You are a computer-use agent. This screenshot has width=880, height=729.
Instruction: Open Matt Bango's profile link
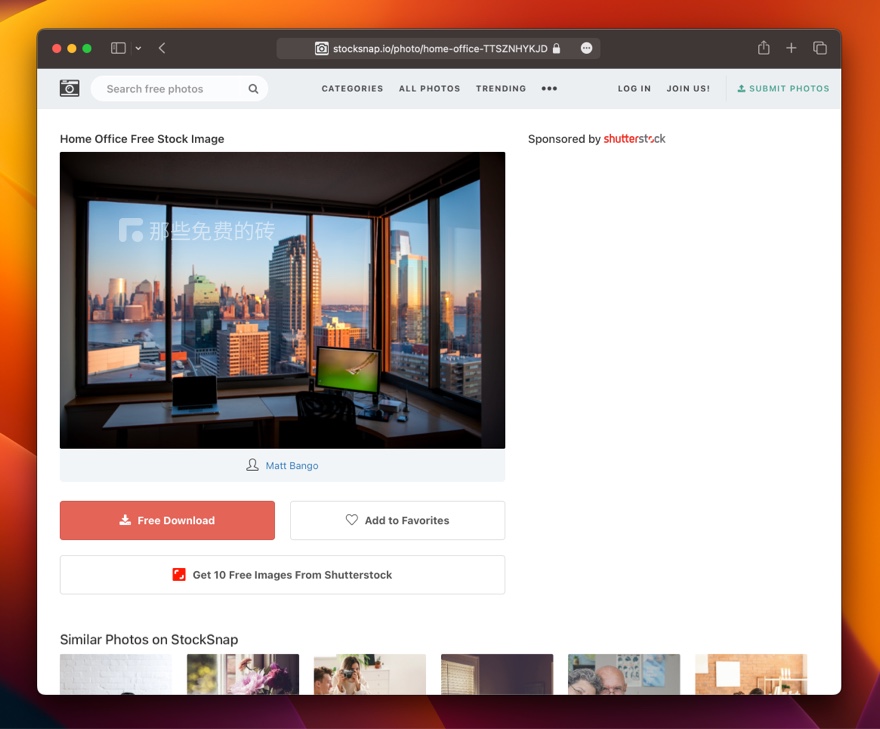pyautogui.click(x=292, y=466)
